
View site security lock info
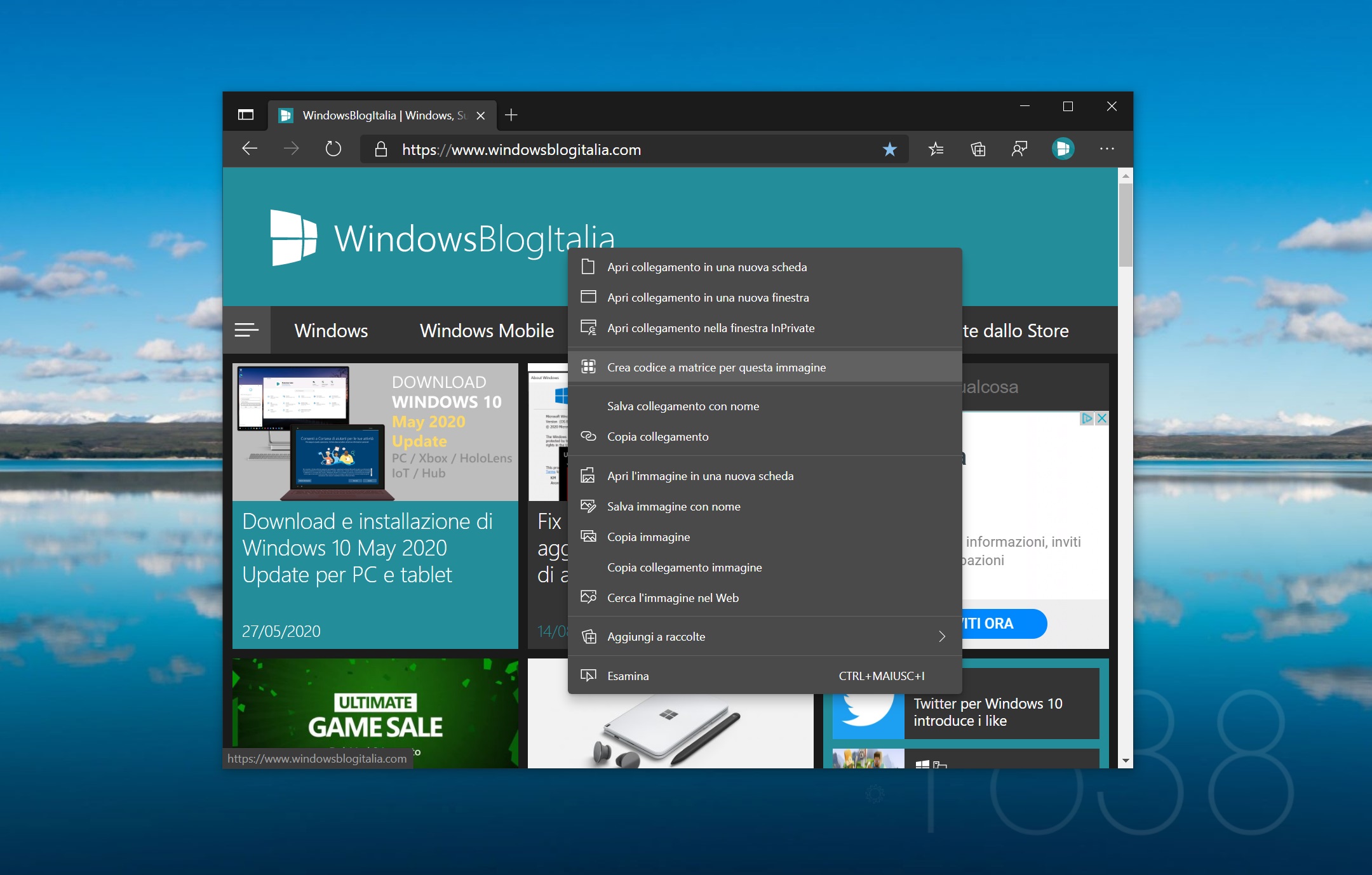(x=380, y=149)
